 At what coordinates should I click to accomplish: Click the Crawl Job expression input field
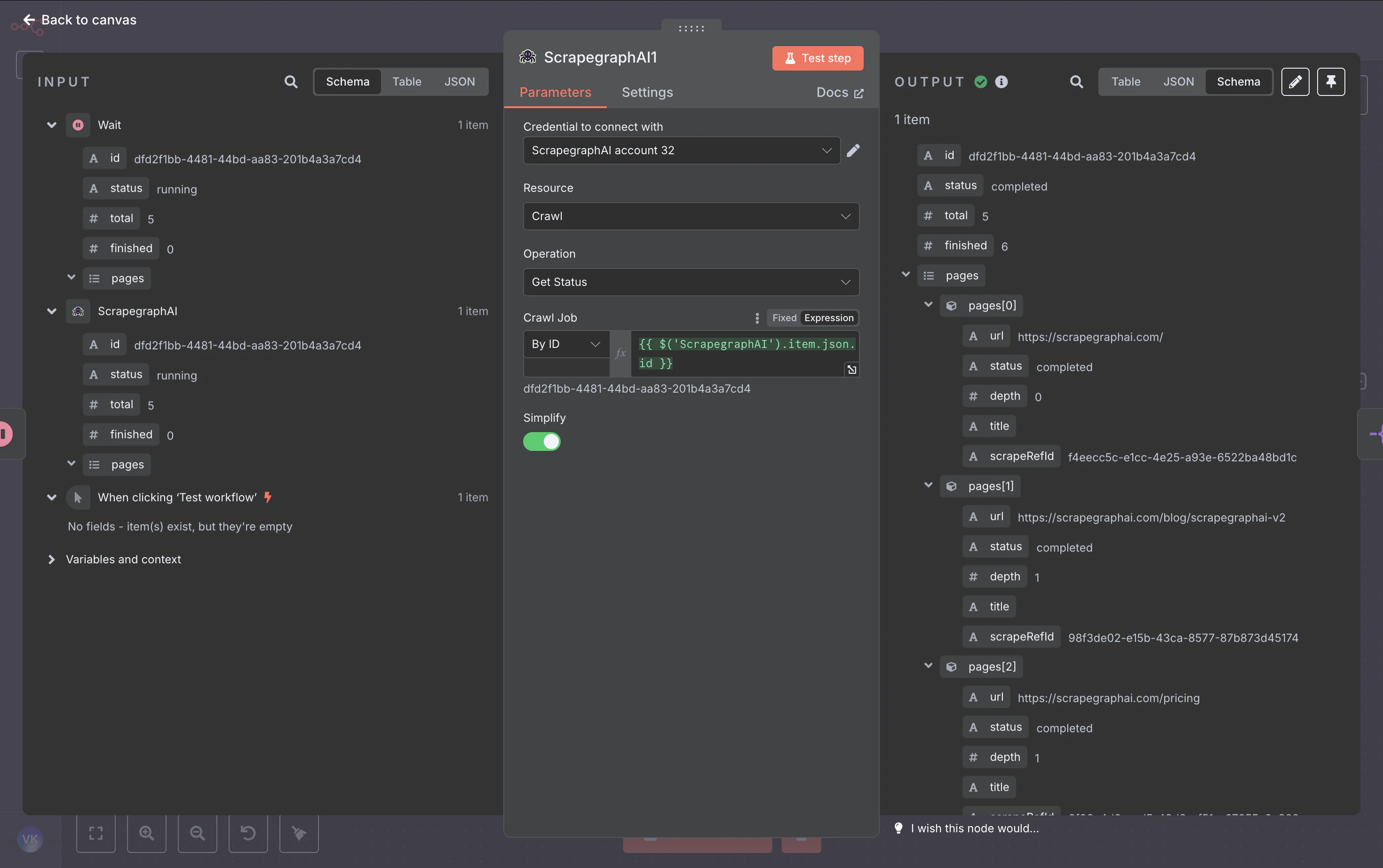pyautogui.click(x=745, y=354)
